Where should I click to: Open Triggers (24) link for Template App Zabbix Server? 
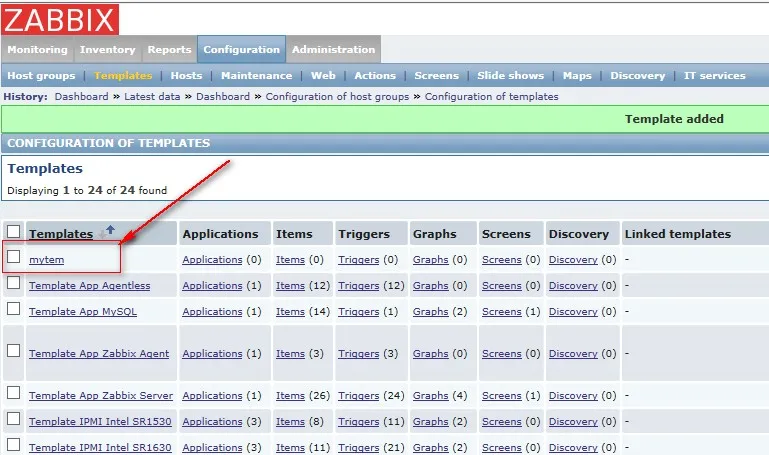[x=359, y=396]
